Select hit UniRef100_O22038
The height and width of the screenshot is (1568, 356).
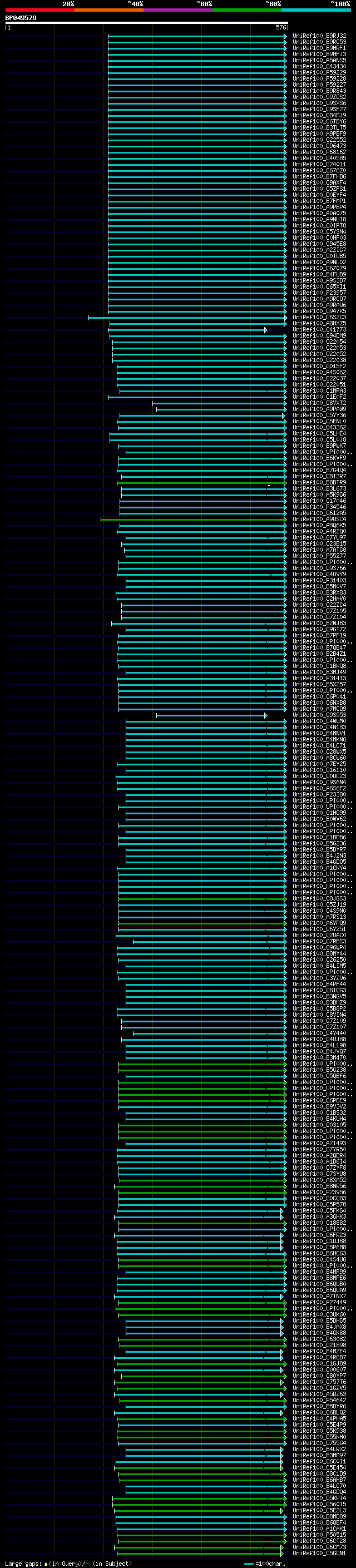point(319,360)
